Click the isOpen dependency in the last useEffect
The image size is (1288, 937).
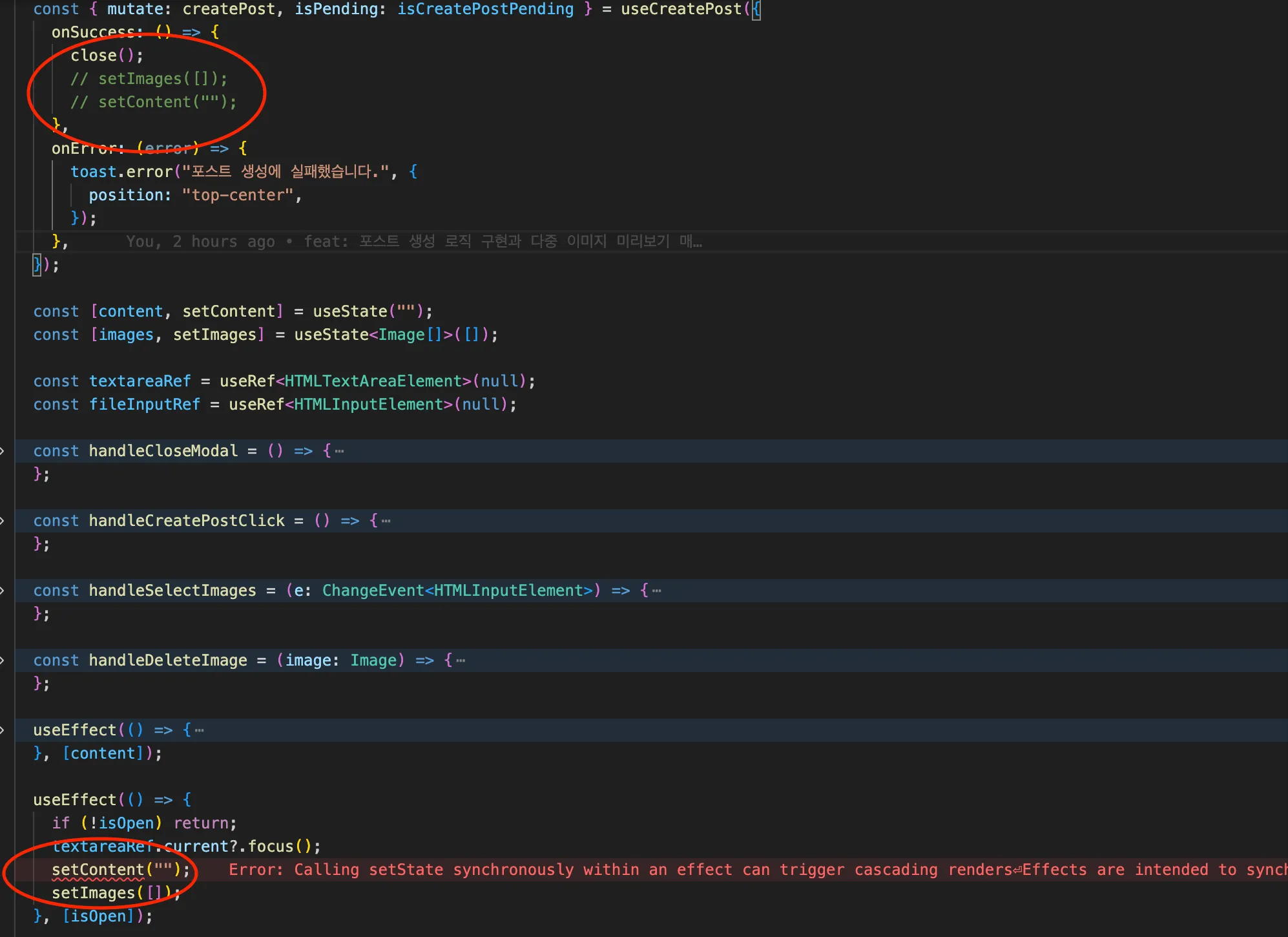pos(100,916)
